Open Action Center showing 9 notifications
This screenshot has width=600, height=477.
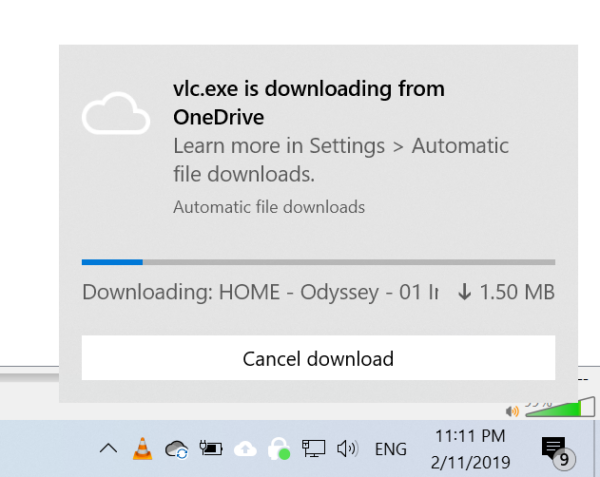pyautogui.click(x=558, y=449)
